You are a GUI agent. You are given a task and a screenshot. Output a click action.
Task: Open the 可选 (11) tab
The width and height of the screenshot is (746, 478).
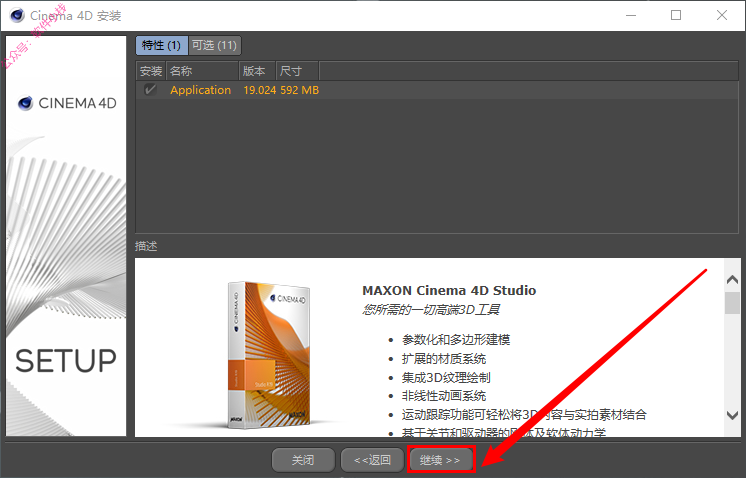click(x=215, y=46)
